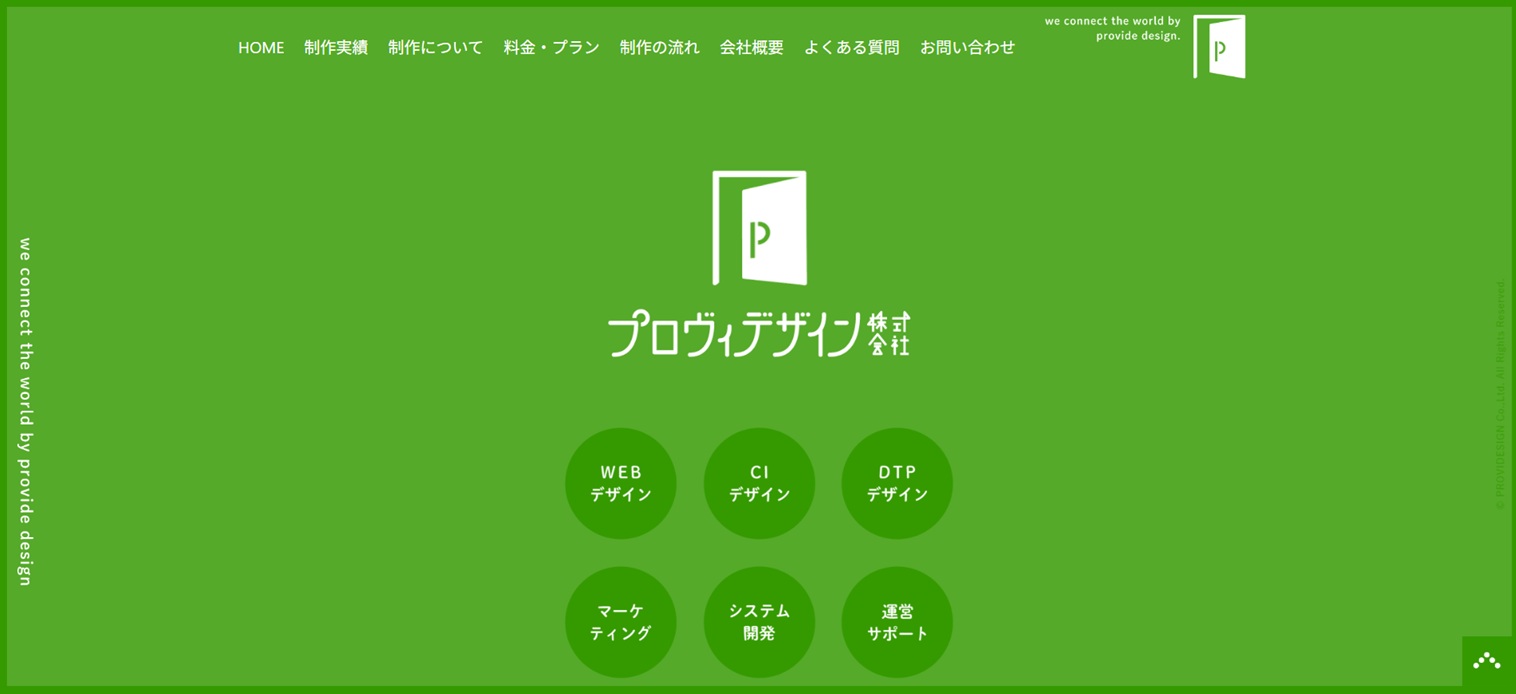The width and height of the screenshot is (1516, 694).
Task: Open the マーケティング circle button
Action: [x=621, y=622]
